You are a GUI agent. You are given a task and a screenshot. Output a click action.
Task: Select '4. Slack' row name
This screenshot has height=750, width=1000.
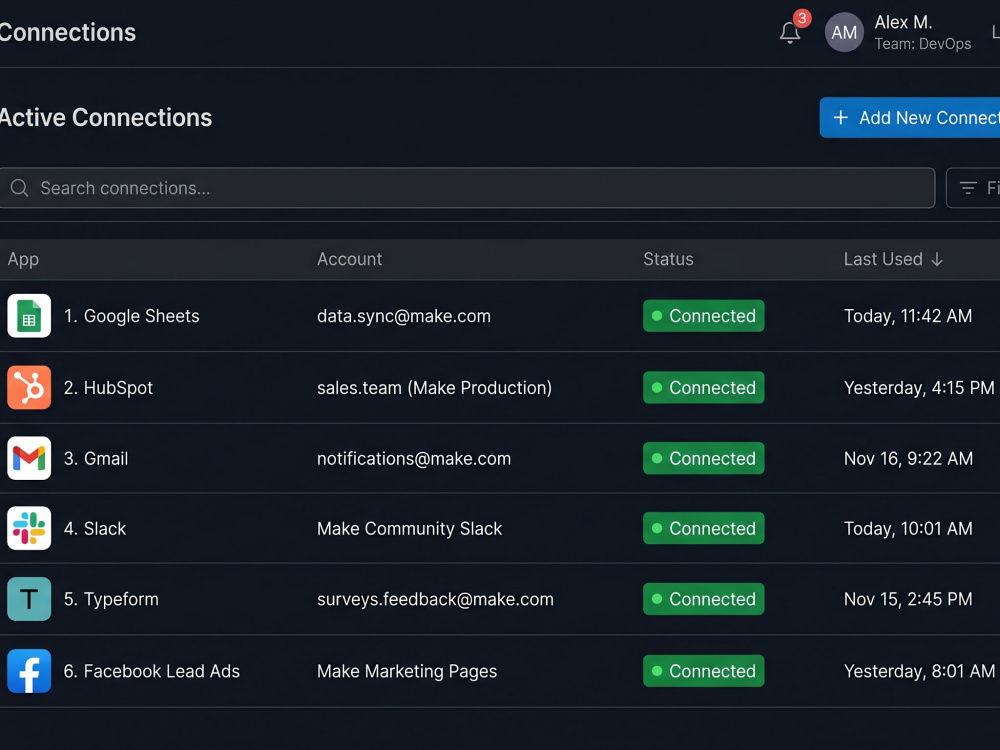tap(95, 529)
